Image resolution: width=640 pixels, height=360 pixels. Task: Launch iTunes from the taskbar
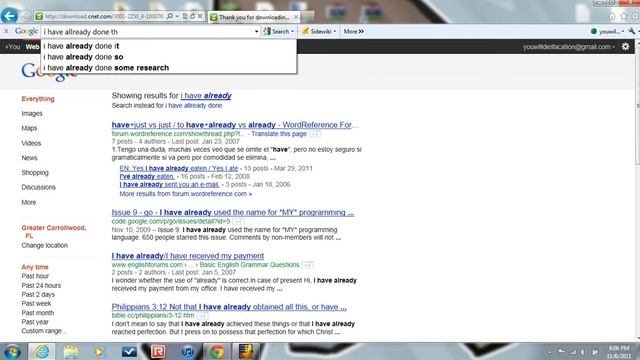tap(187, 352)
